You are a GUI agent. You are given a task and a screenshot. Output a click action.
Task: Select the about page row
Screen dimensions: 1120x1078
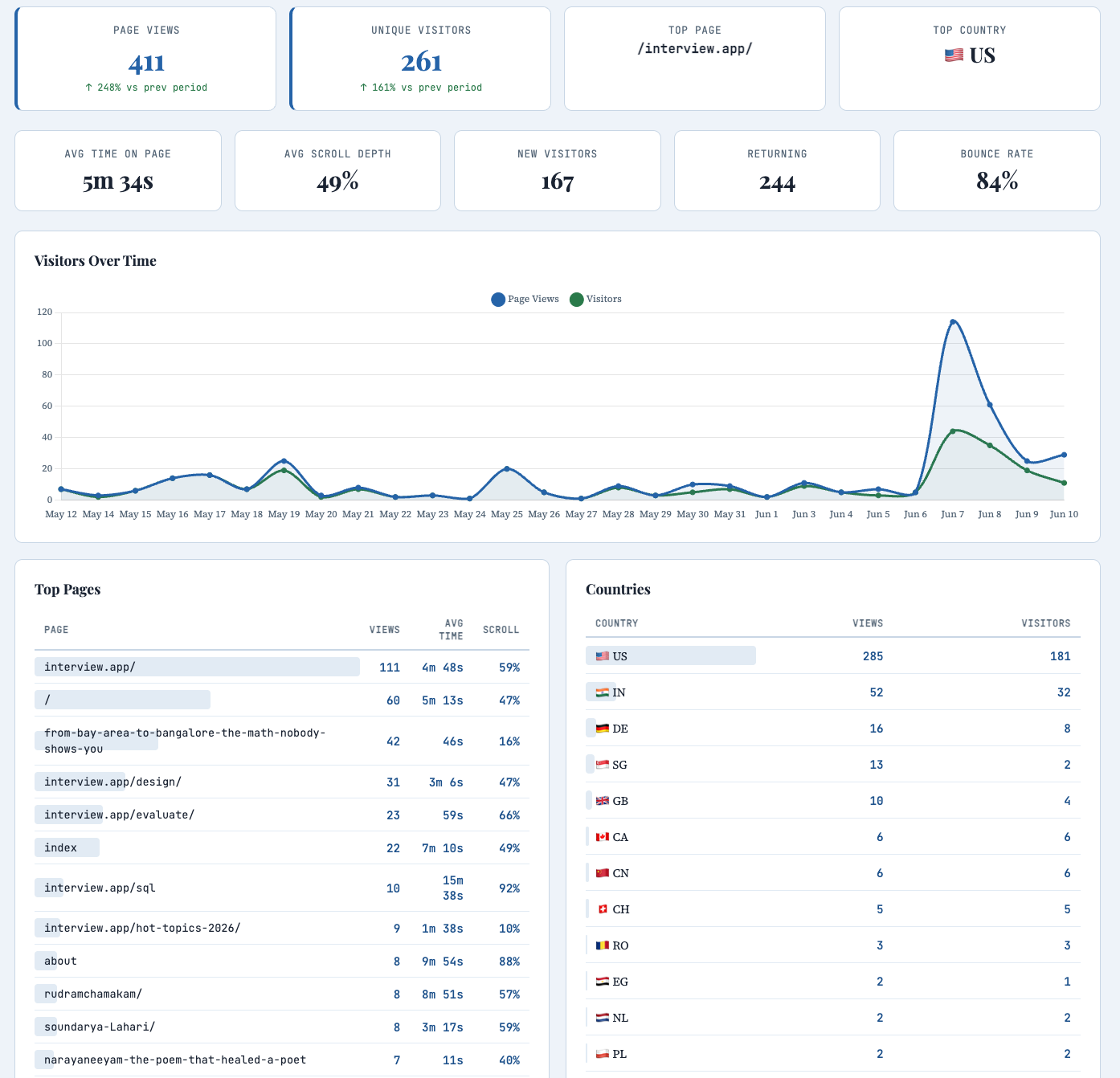coord(282,961)
